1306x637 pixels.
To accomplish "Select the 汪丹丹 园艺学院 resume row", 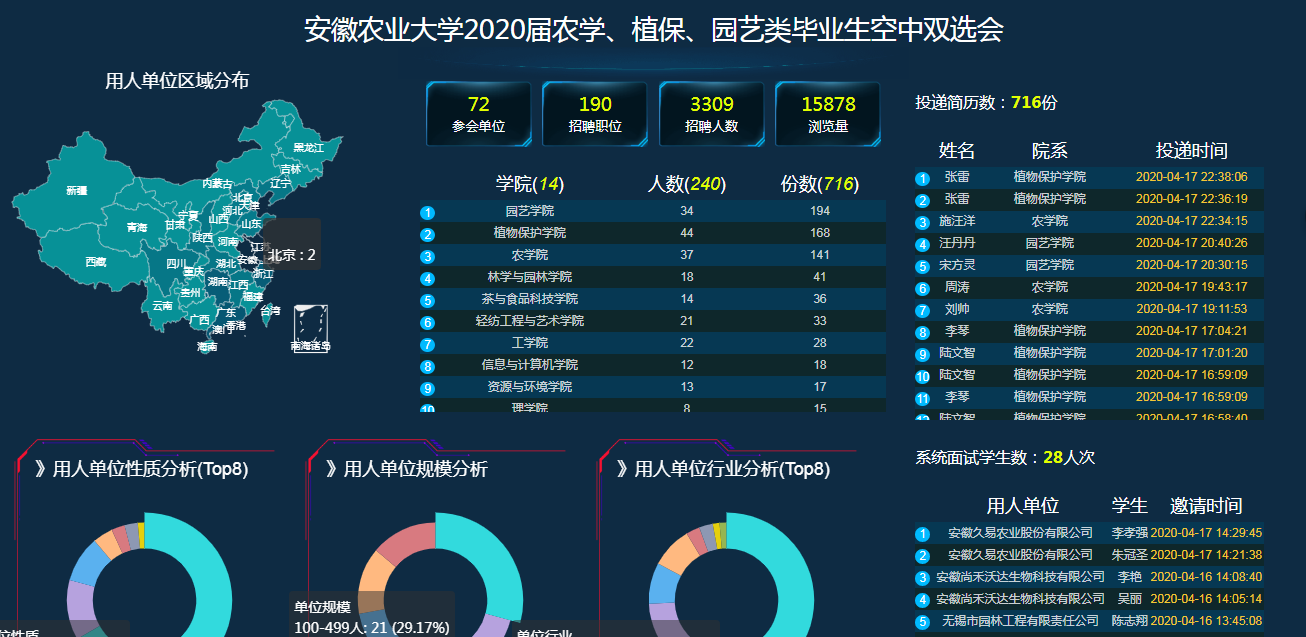I will click(1089, 243).
